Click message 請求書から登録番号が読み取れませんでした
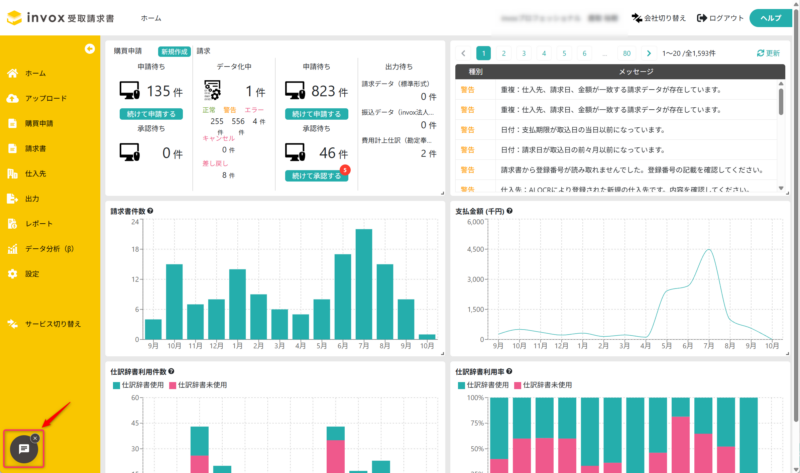Image resolution: width=800 pixels, height=473 pixels. click(x=632, y=170)
